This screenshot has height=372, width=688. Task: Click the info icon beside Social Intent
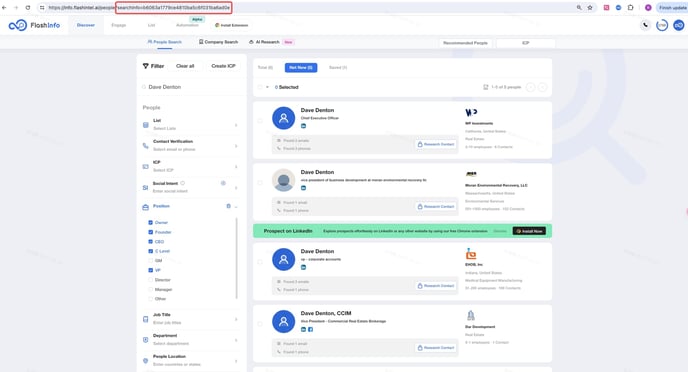tap(183, 183)
